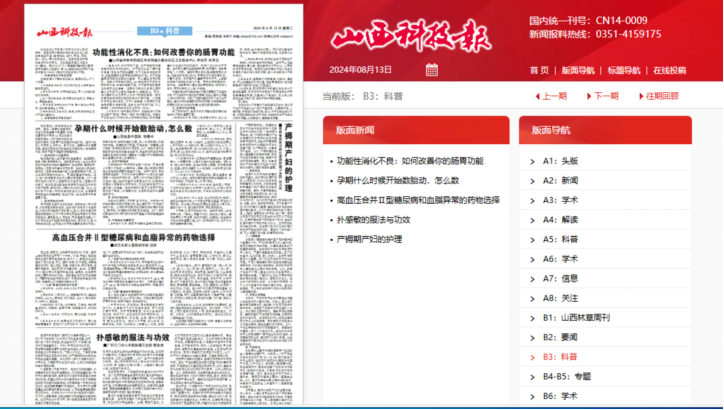
Task: Select page A7：信息
Action: [x=560, y=278]
